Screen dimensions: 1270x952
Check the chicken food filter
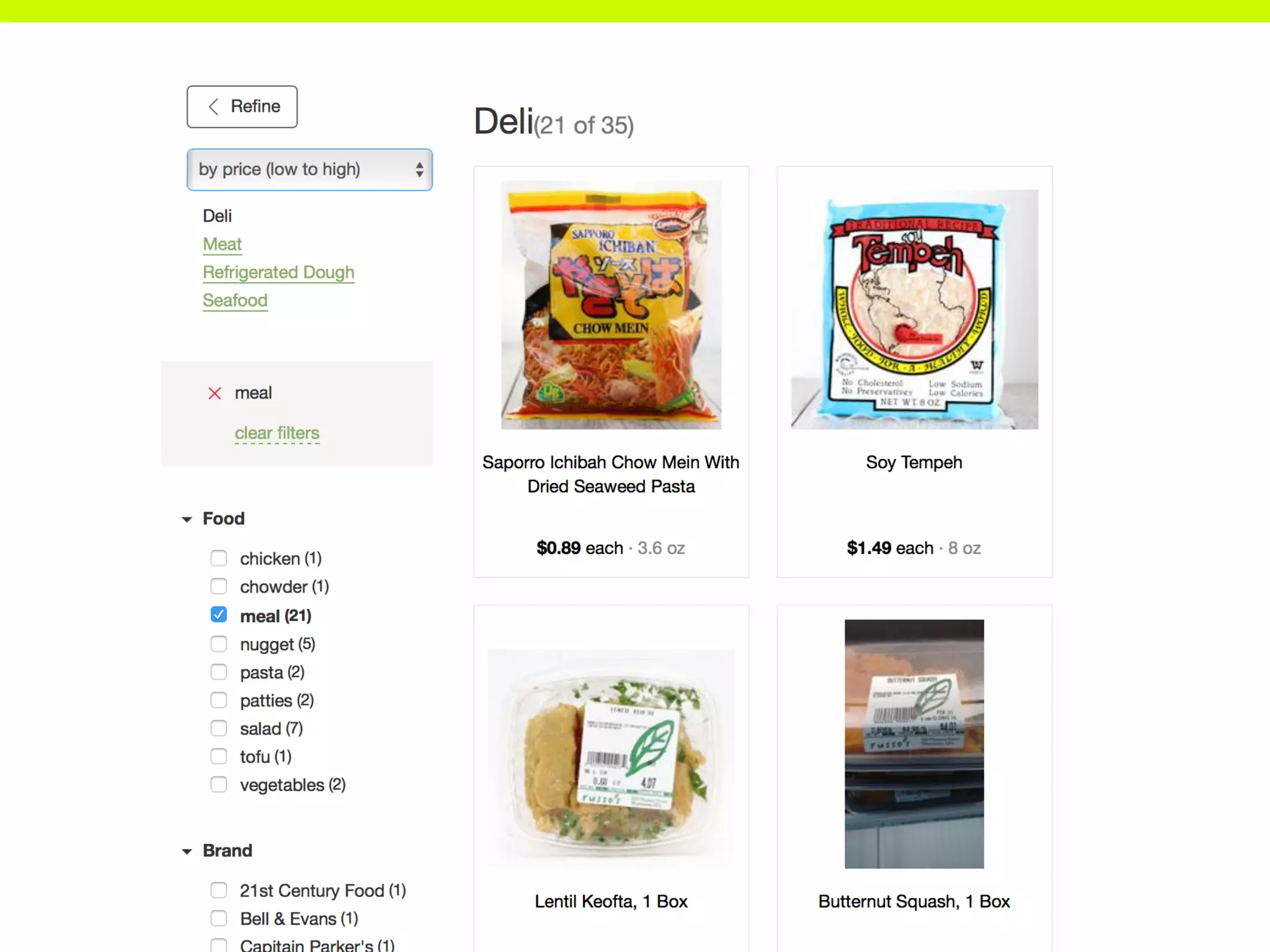point(219,558)
